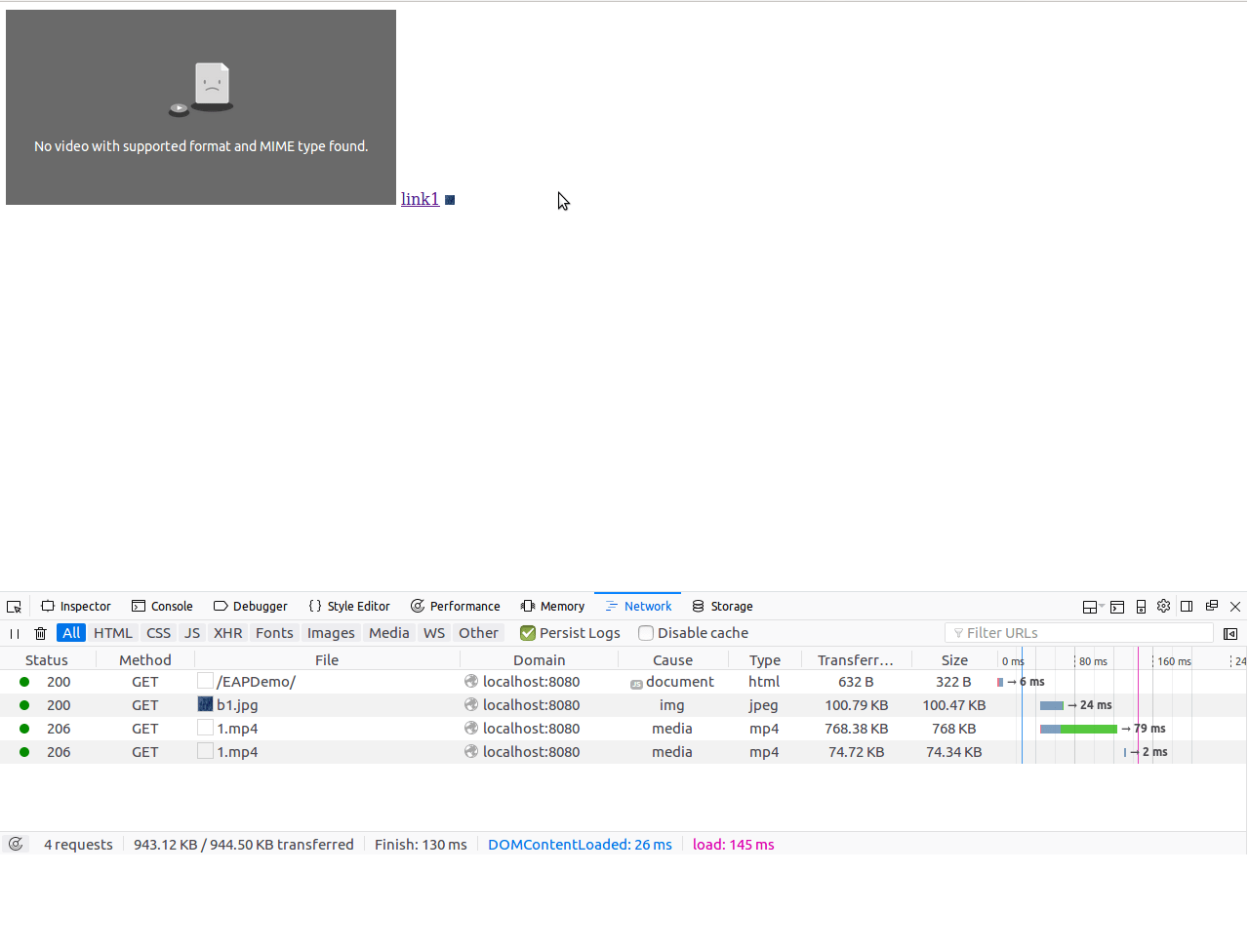Filter requests by Other
The image size is (1249, 952).
(x=479, y=633)
